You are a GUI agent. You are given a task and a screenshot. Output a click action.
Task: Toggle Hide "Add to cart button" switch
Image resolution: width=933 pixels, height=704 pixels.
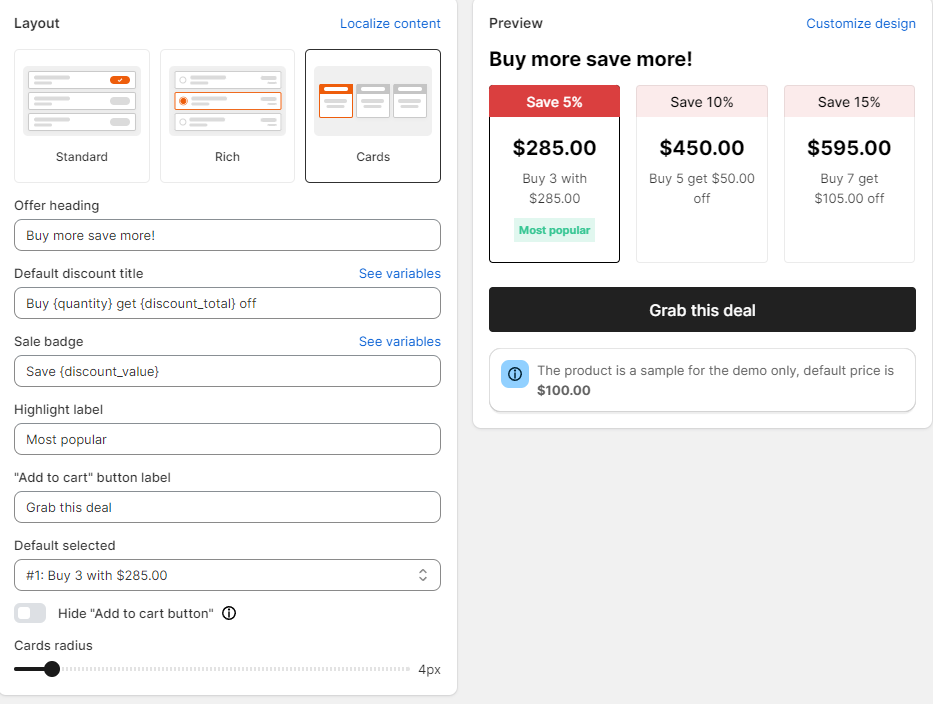(x=30, y=613)
